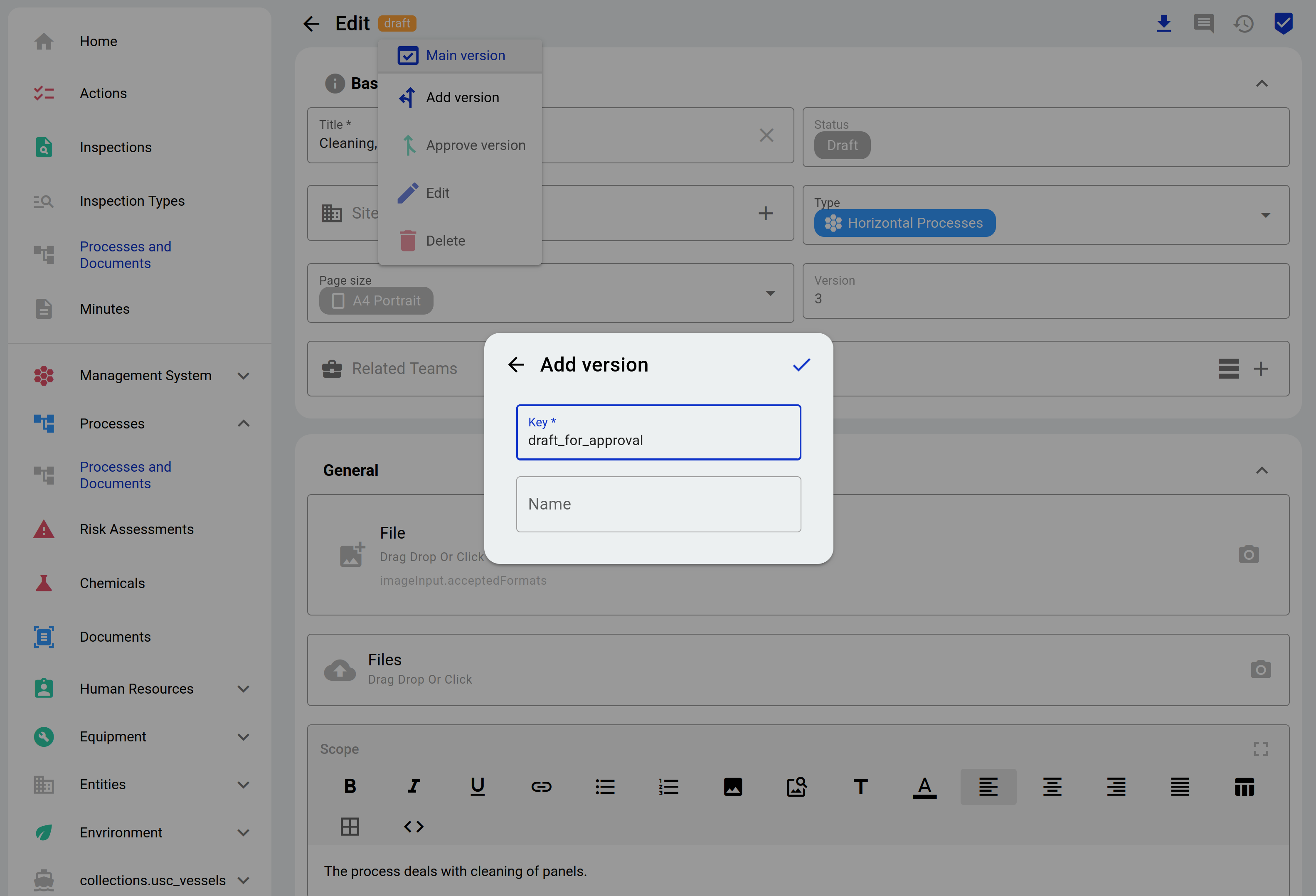This screenshot has height=896, width=1316.
Task: Click the camera icon in the Files row
Action: [x=1260, y=670]
